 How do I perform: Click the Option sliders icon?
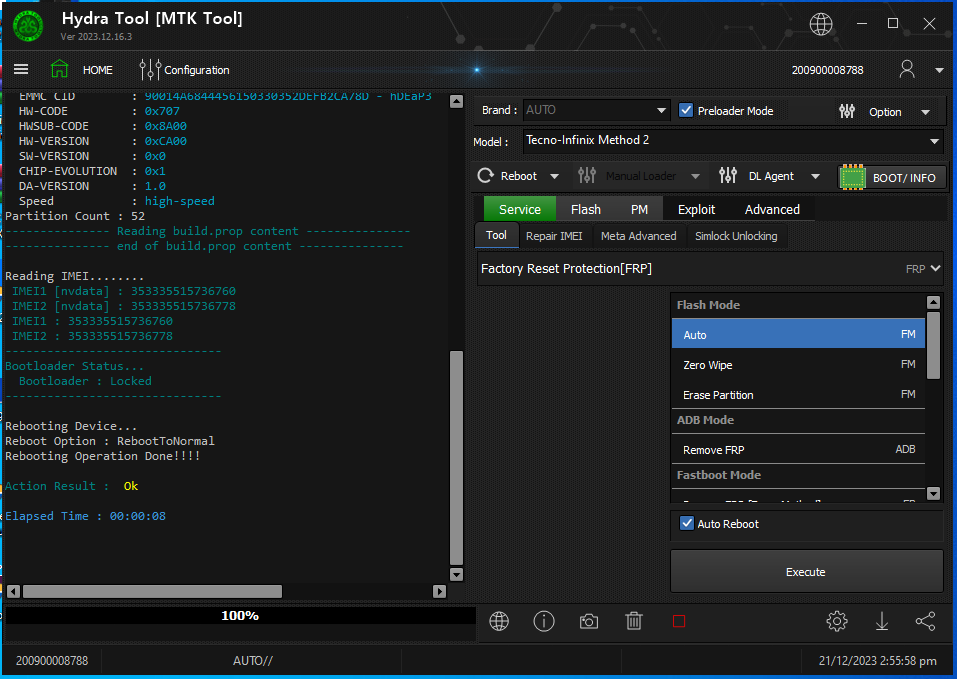(847, 111)
